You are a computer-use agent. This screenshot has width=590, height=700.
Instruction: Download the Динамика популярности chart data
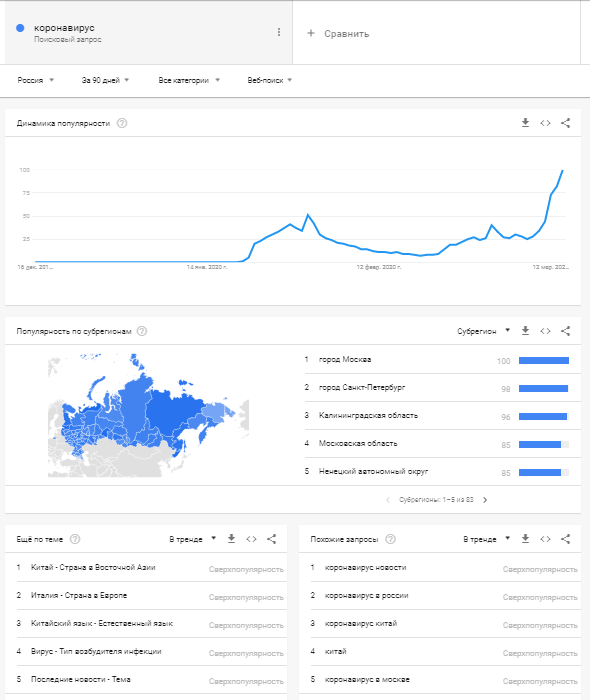coord(525,123)
